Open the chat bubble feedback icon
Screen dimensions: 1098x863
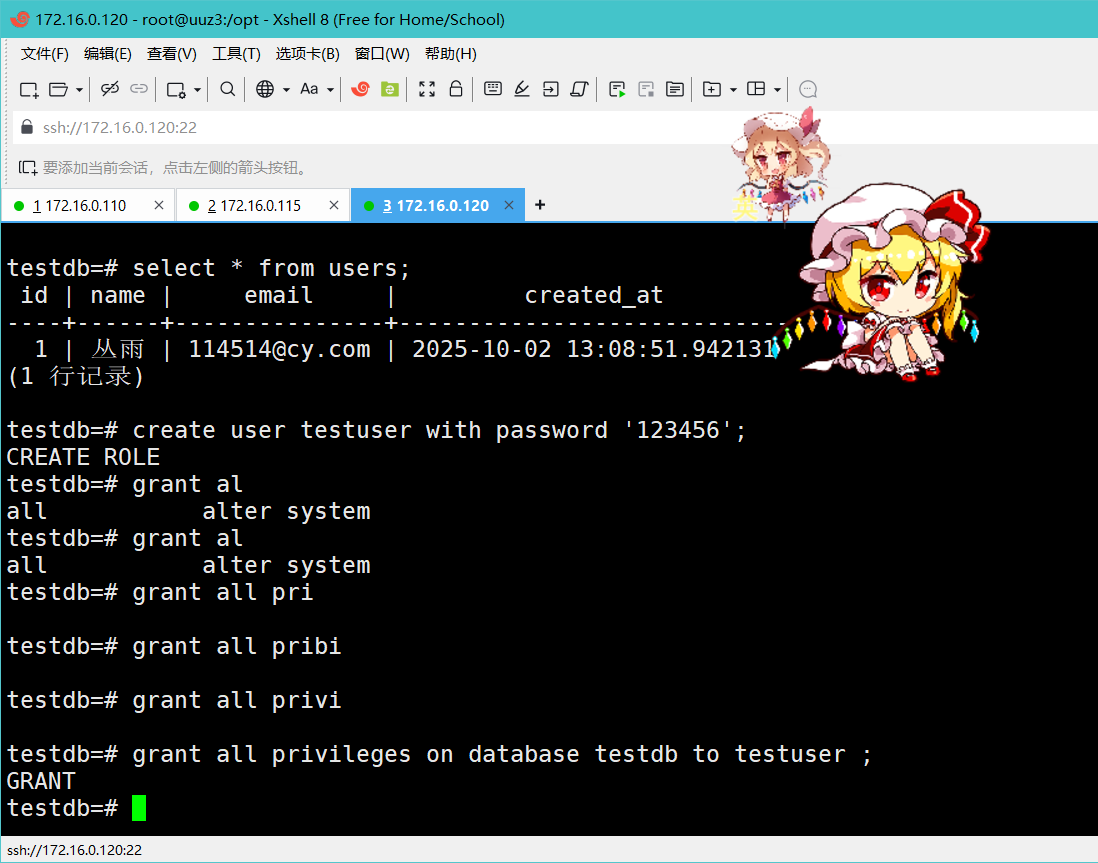click(x=808, y=89)
